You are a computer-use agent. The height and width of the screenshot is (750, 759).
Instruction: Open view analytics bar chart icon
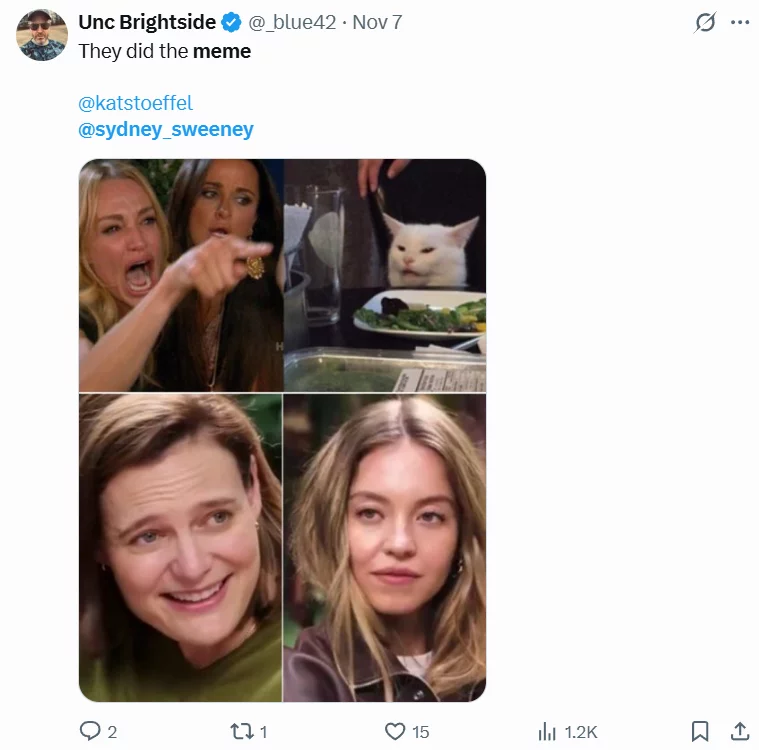coord(547,731)
